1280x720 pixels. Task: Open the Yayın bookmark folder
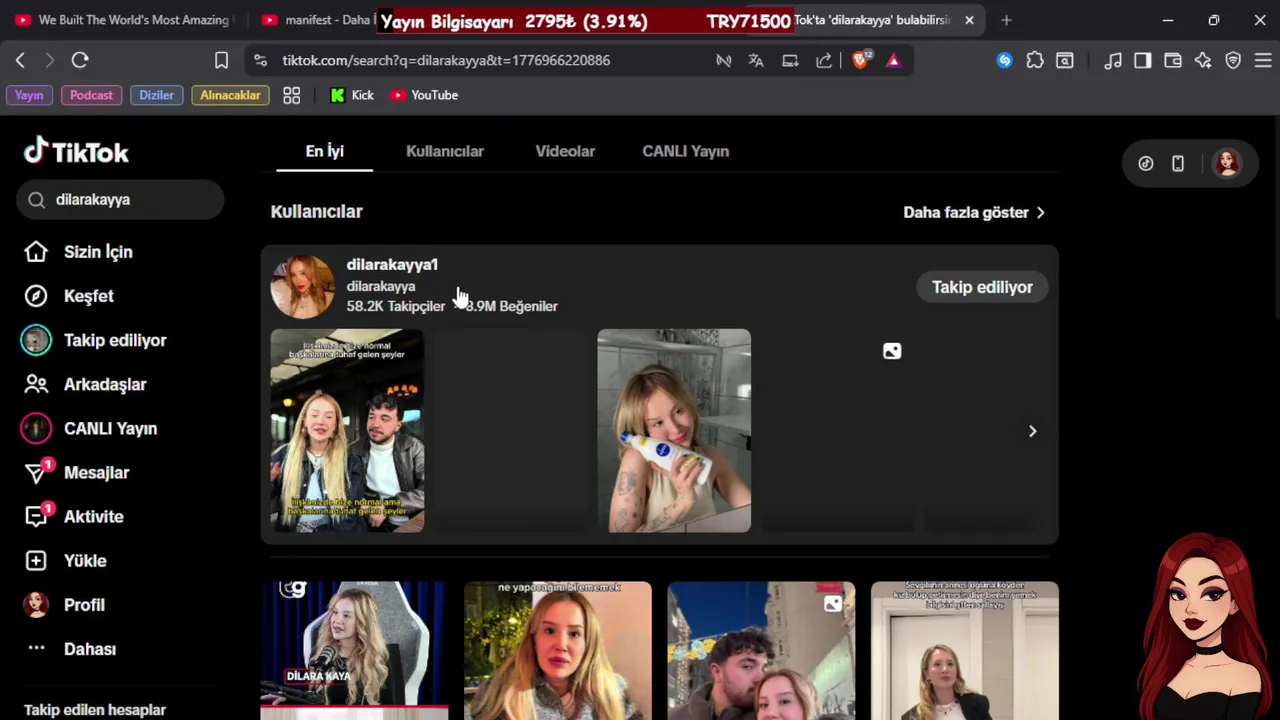point(29,95)
